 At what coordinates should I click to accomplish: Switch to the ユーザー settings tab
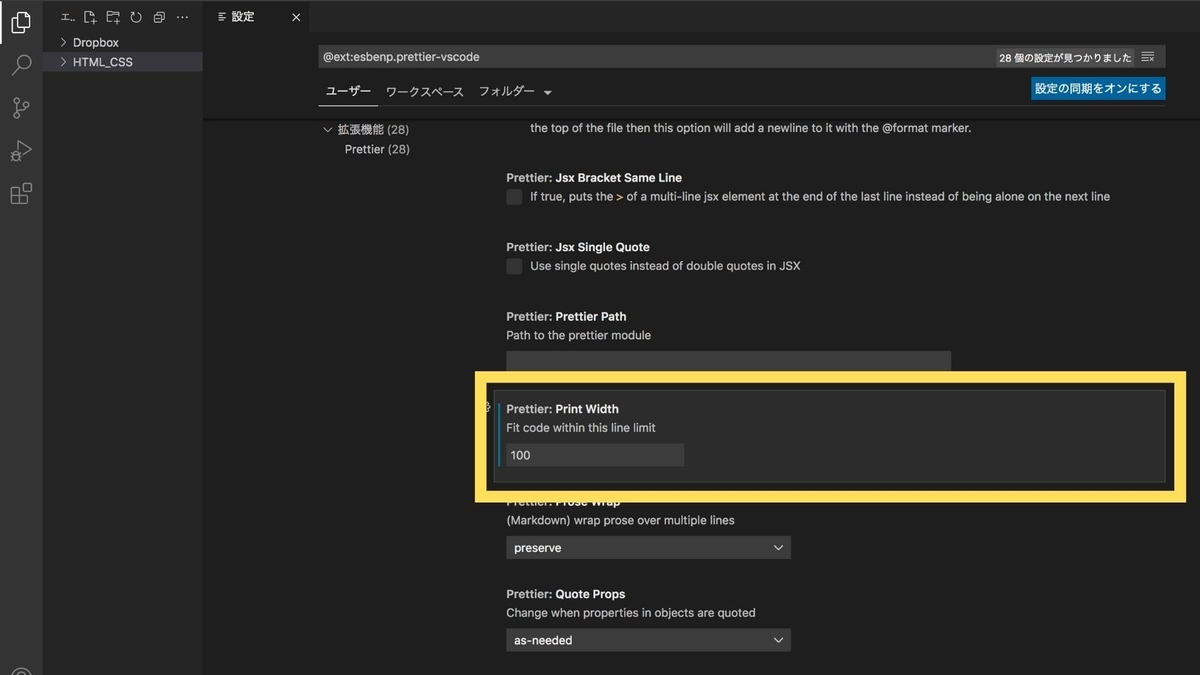coord(348,91)
